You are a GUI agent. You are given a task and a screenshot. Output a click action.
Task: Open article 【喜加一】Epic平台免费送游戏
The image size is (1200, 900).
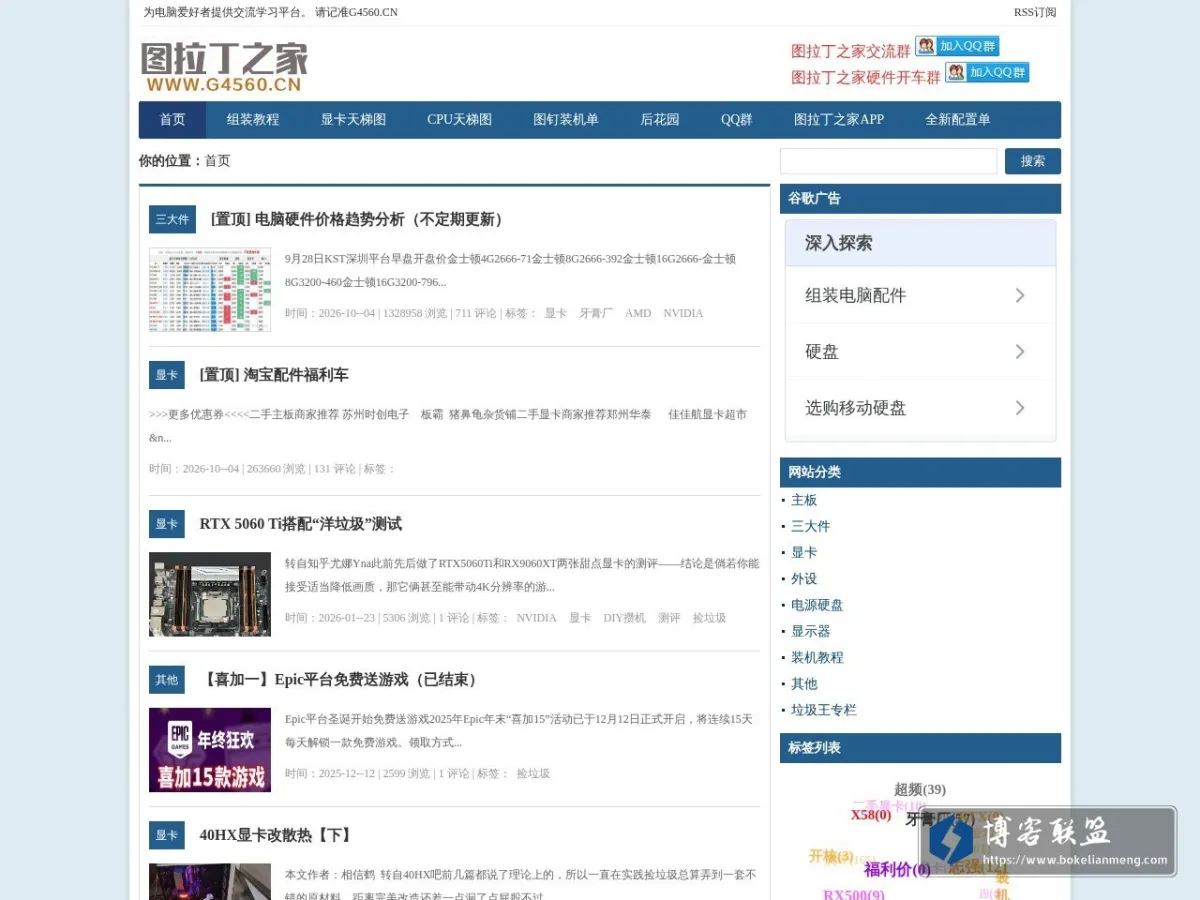click(341, 680)
